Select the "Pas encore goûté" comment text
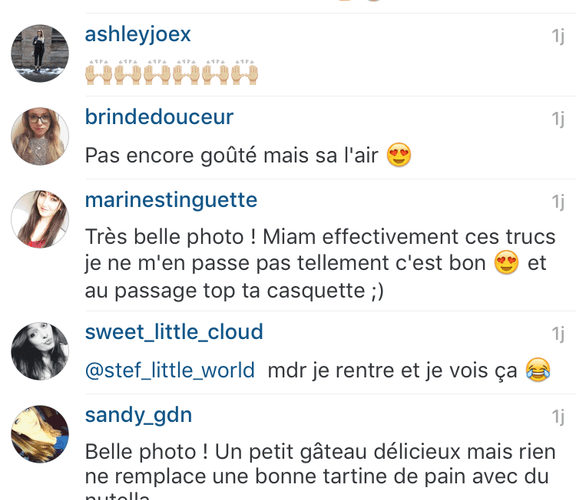Screen dimensions: 576x500 [x=248, y=155]
